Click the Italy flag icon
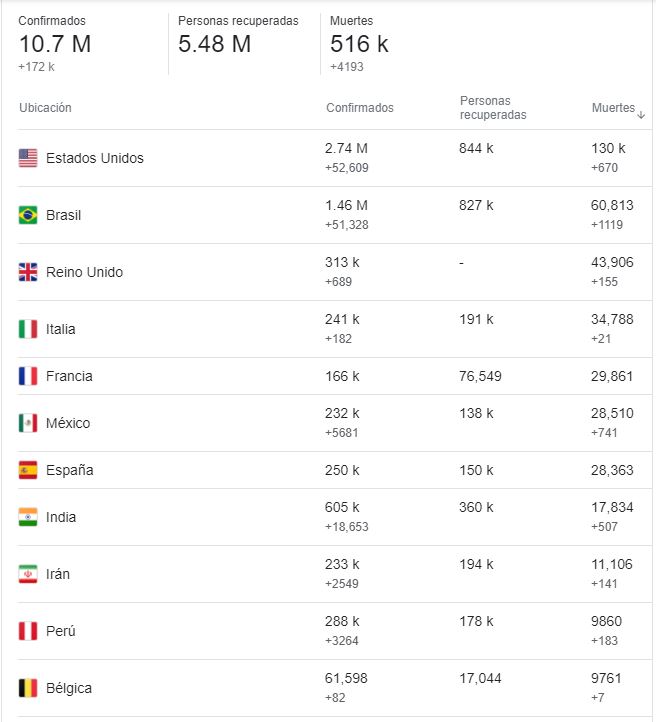 [28, 329]
